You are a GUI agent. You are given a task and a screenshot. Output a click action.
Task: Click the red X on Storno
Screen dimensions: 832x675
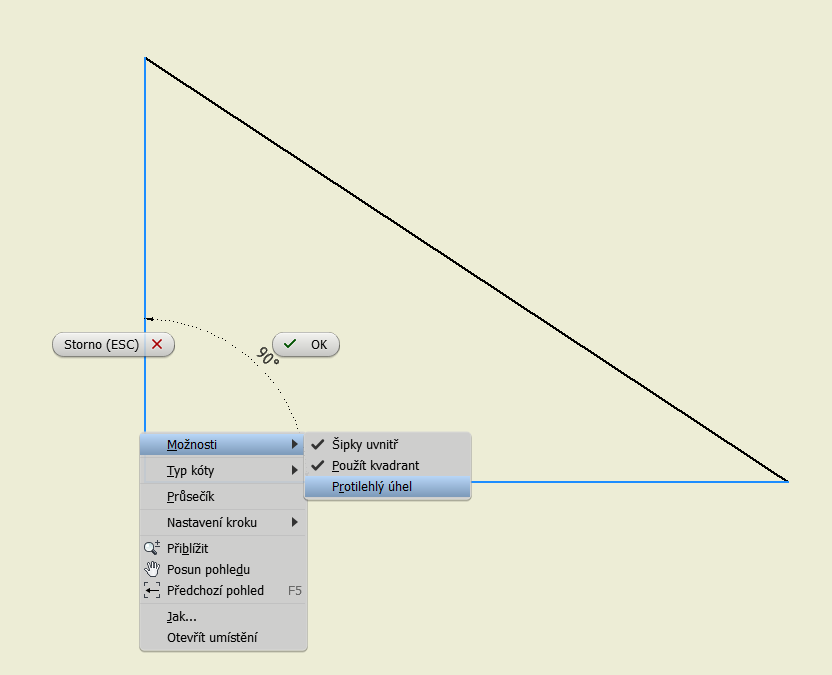pyautogui.click(x=157, y=344)
